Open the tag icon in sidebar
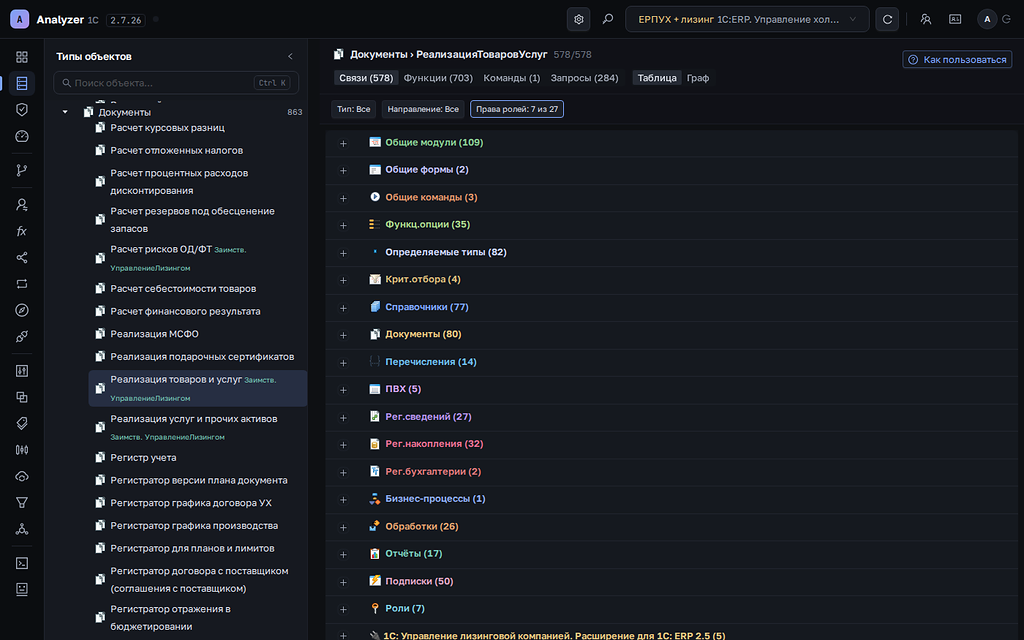 pyautogui.click(x=22, y=423)
